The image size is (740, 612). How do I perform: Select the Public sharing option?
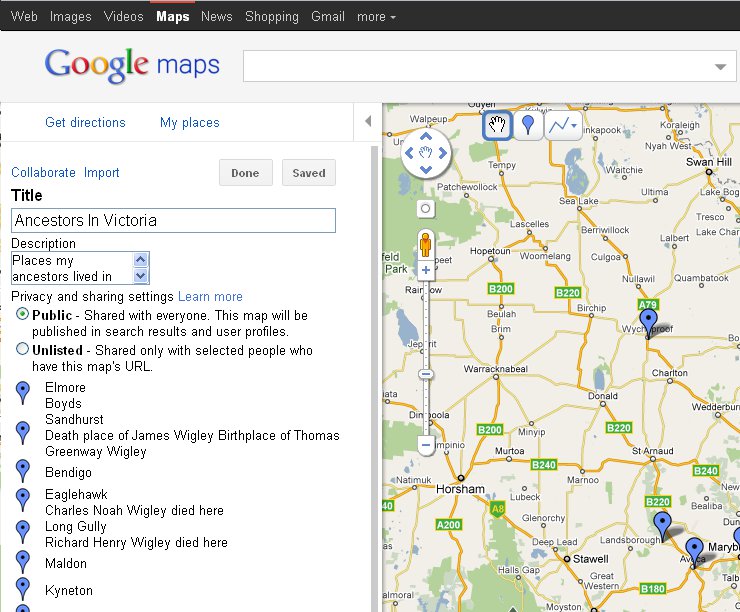click(22, 314)
